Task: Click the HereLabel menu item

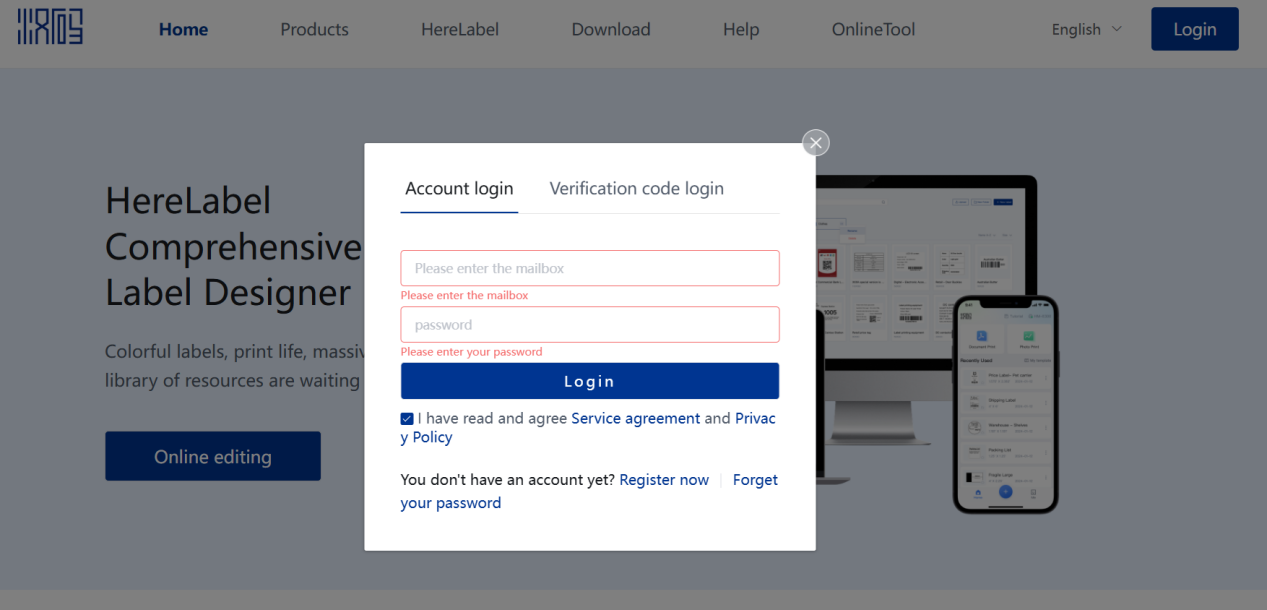Action: (460, 29)
